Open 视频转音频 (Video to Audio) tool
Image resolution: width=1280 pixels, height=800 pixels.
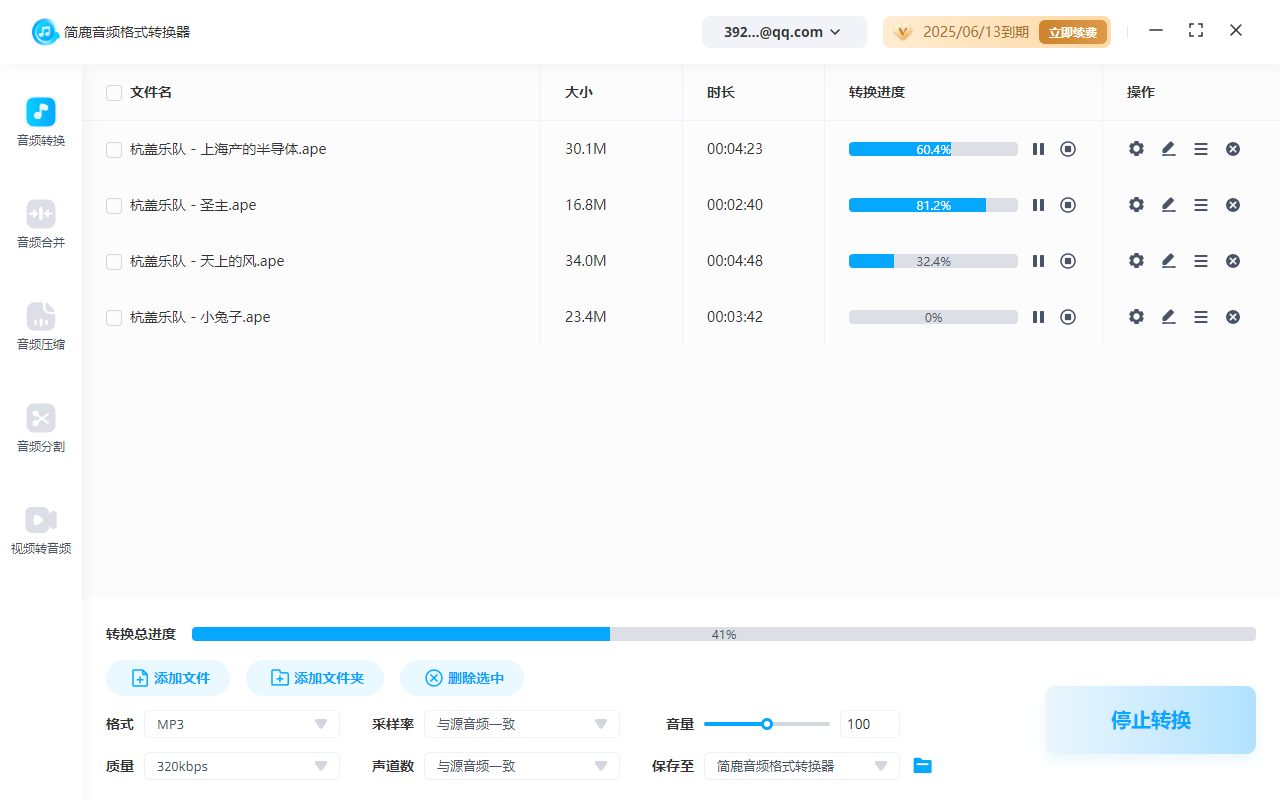click(x=40, y=530)
